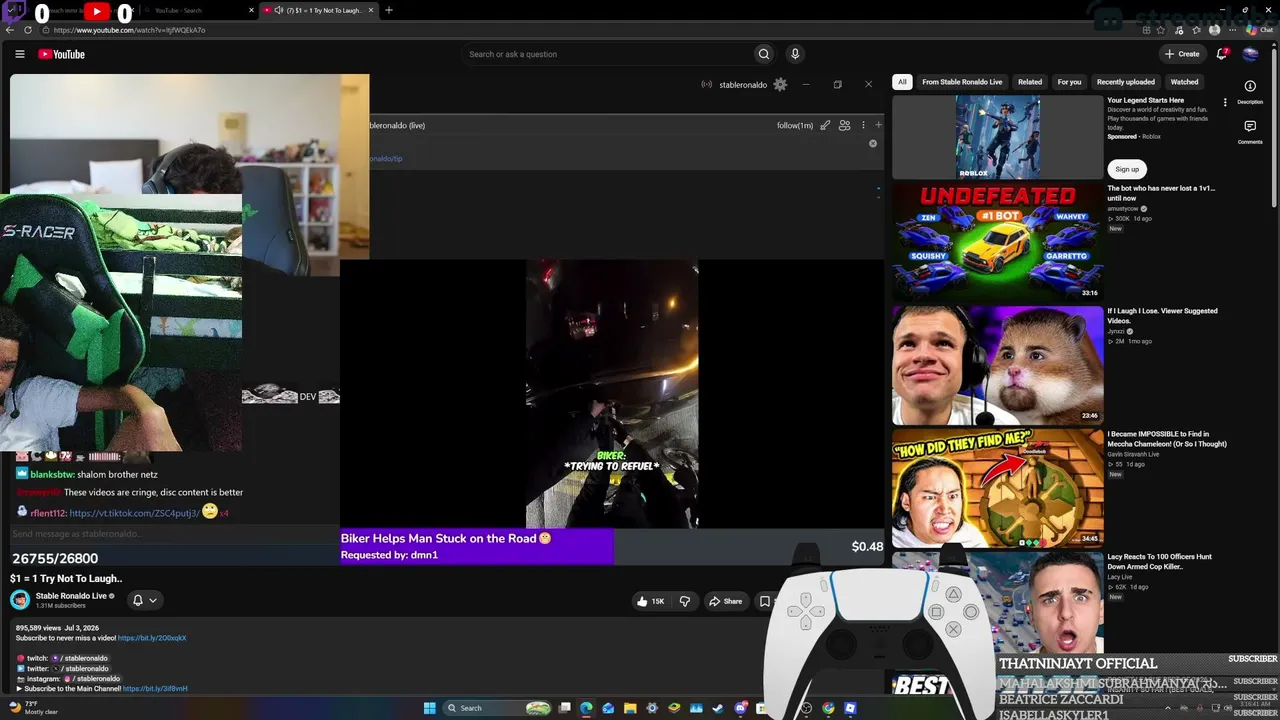Click the Stable Ronaldo Live channel avatar

20,600
